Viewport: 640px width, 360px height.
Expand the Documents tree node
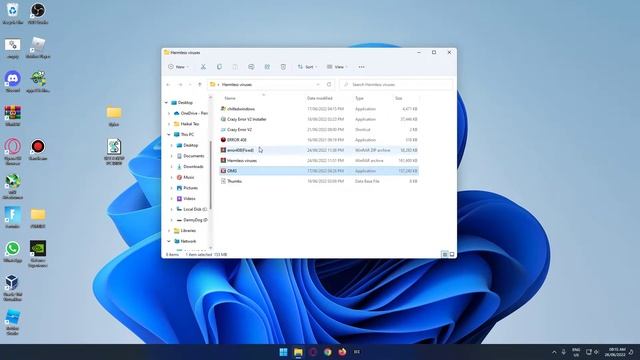[171, 156]
